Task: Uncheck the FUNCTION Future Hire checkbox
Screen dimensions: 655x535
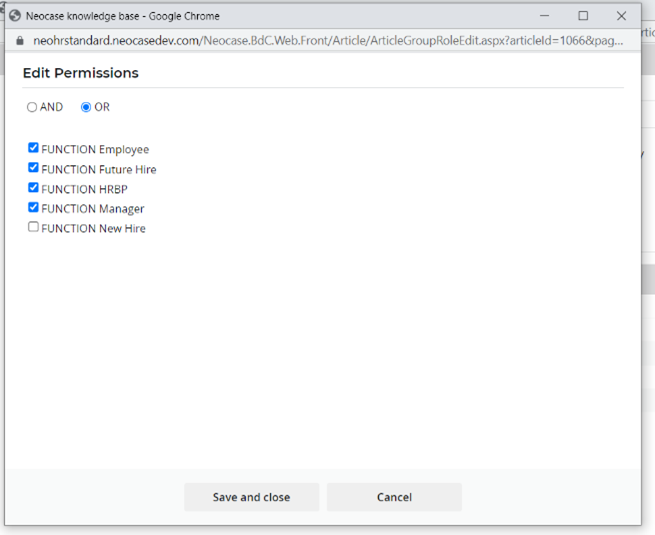Action: pyautogui.click(x=34, y=168)
